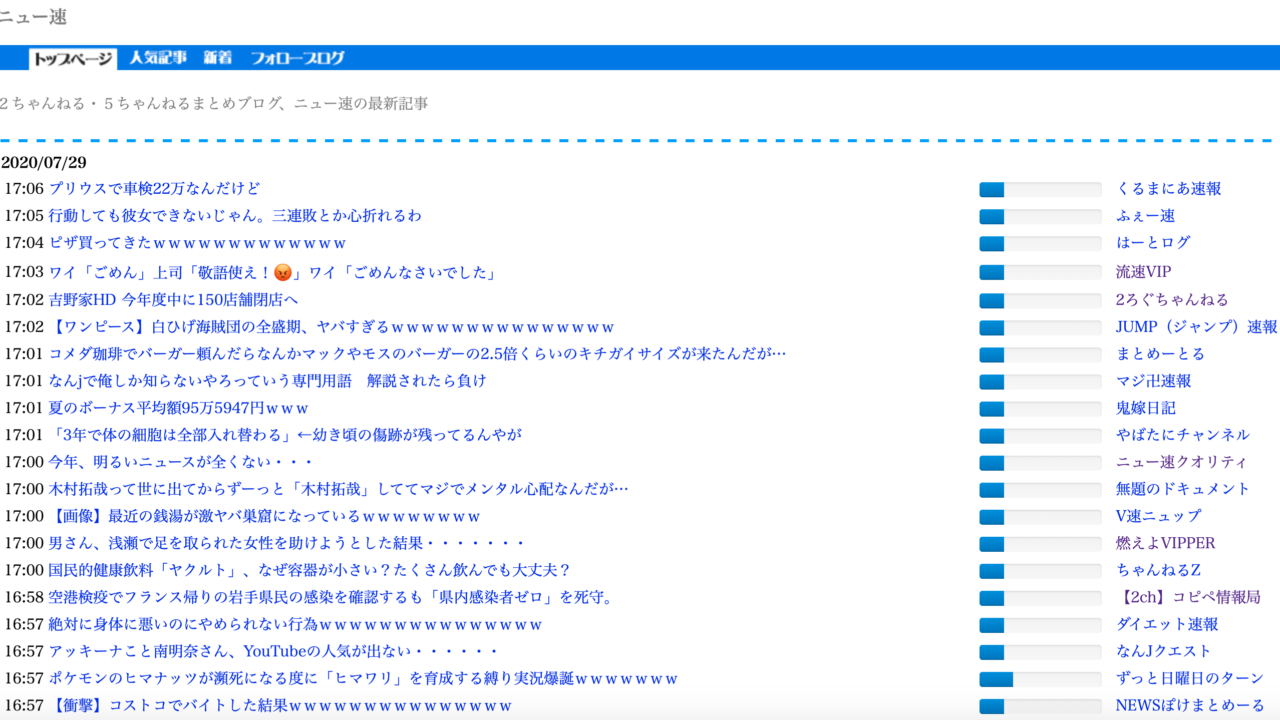The width and height of the screenshot is (1280, 720).
Task: Visit blog V速ニュップ
Action: (x=1159, y=517)
